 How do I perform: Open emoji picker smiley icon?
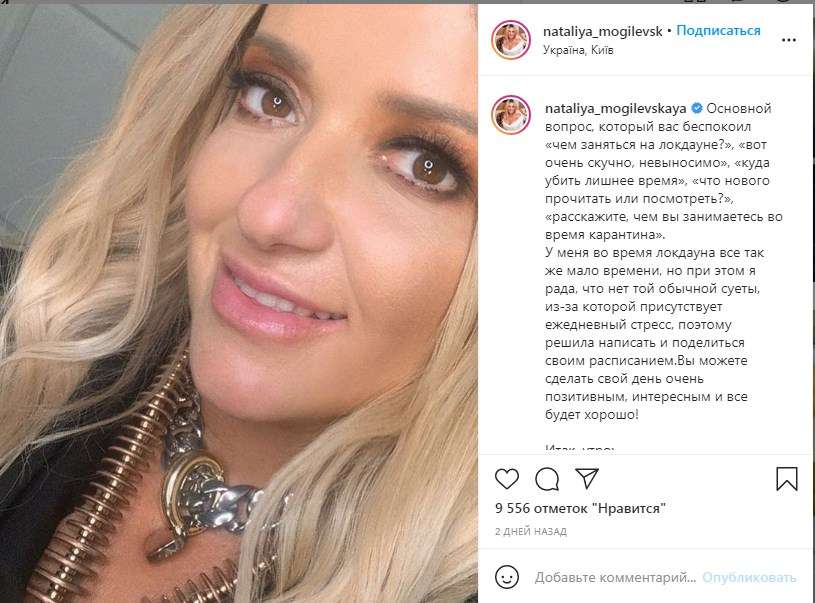tap(507, 577)
